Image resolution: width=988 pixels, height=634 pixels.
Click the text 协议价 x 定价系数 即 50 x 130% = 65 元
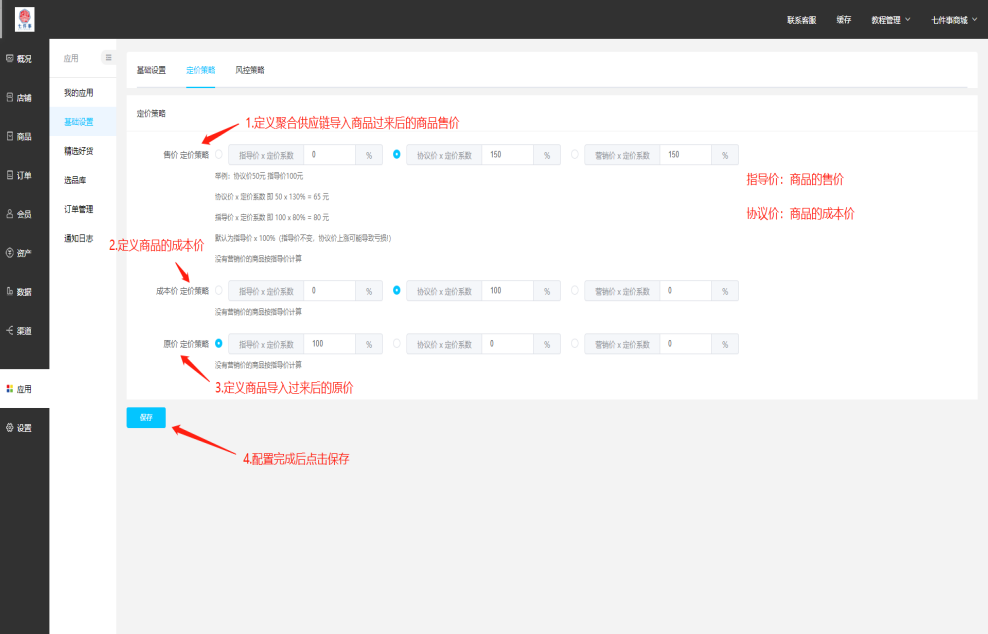[x=272, y=197]
